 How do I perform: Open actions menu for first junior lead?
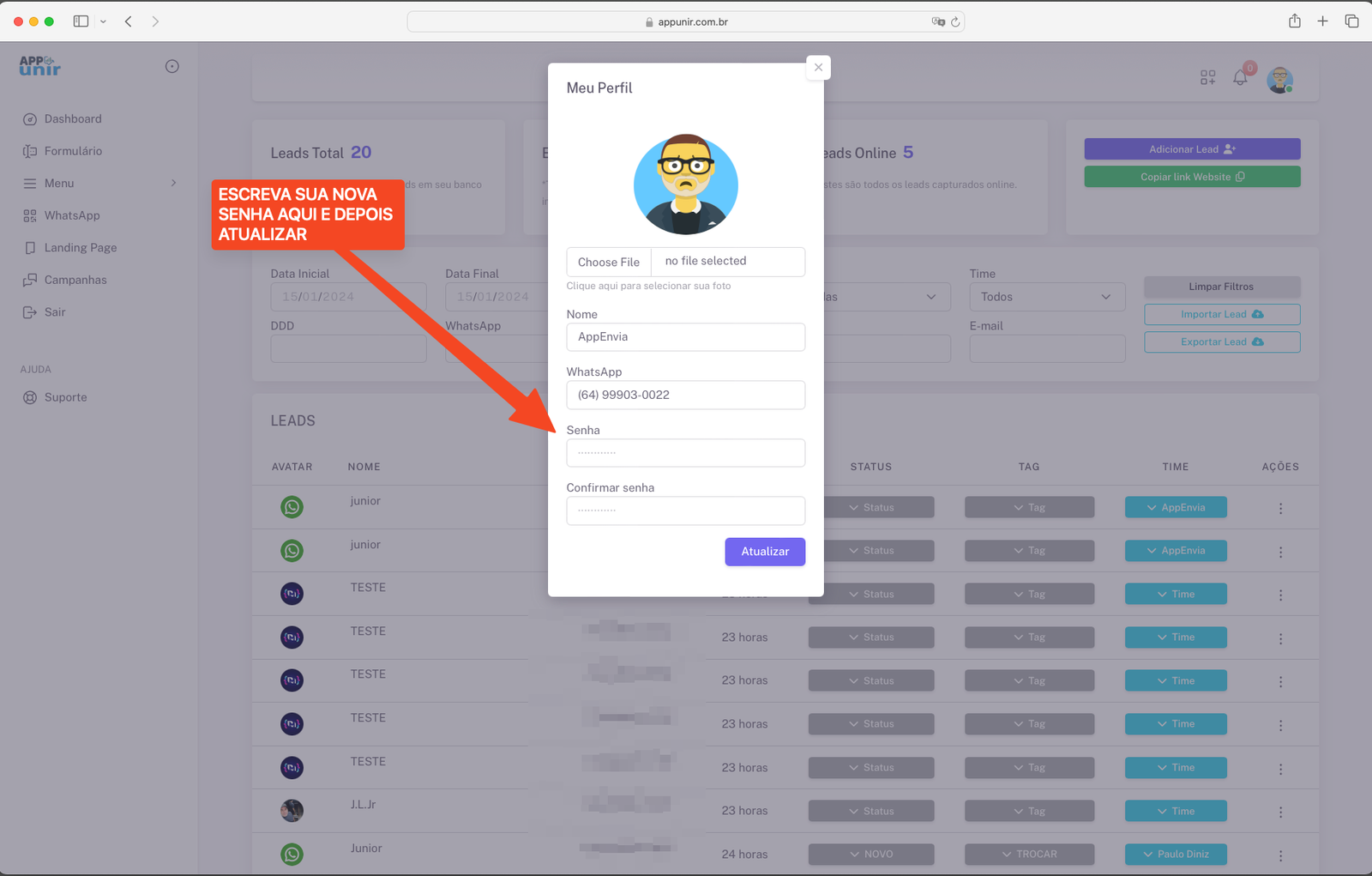(1280, 509)
